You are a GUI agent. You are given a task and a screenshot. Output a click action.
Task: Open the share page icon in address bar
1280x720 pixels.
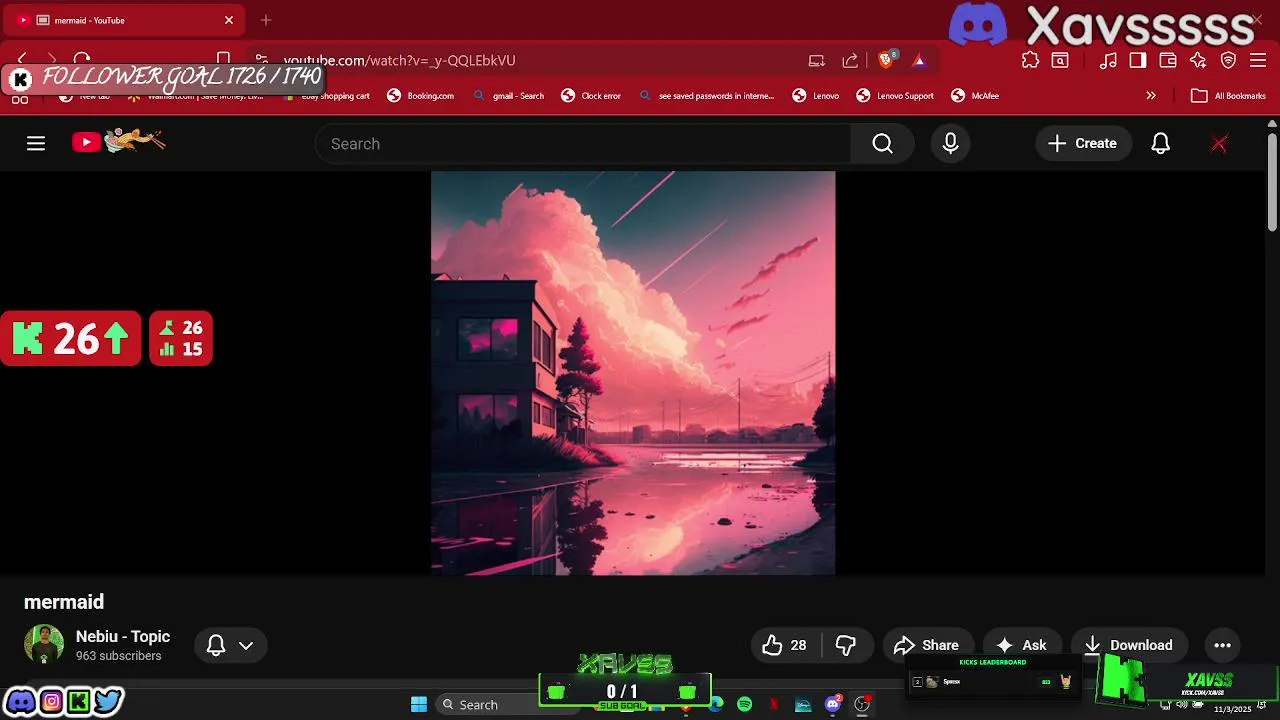point(850,60)
